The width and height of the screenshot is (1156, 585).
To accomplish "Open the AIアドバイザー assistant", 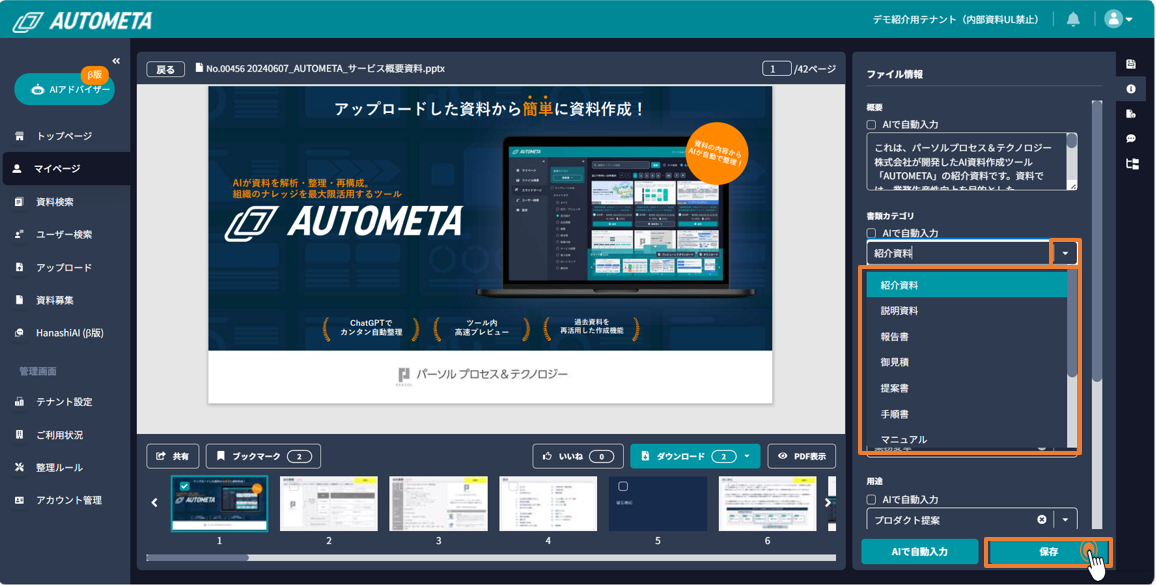I will 65,89.
